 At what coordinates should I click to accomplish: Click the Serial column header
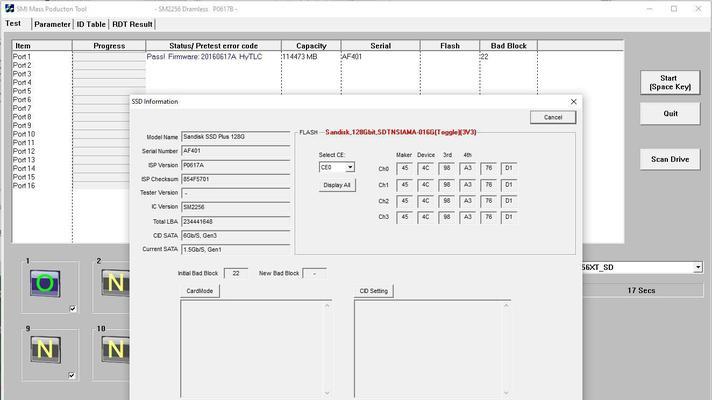point(381,46)
